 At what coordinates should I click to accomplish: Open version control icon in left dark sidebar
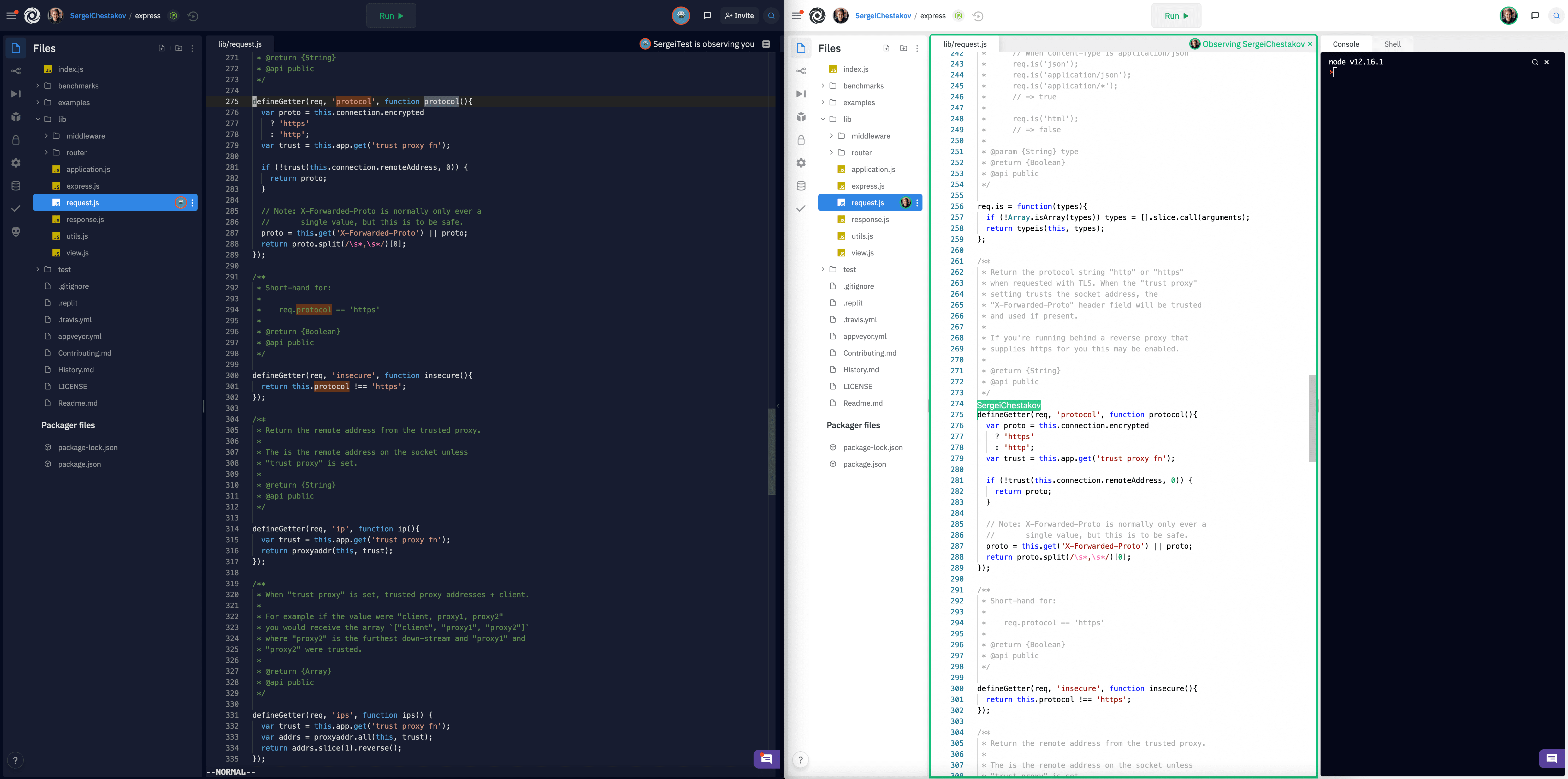[16, 71]
